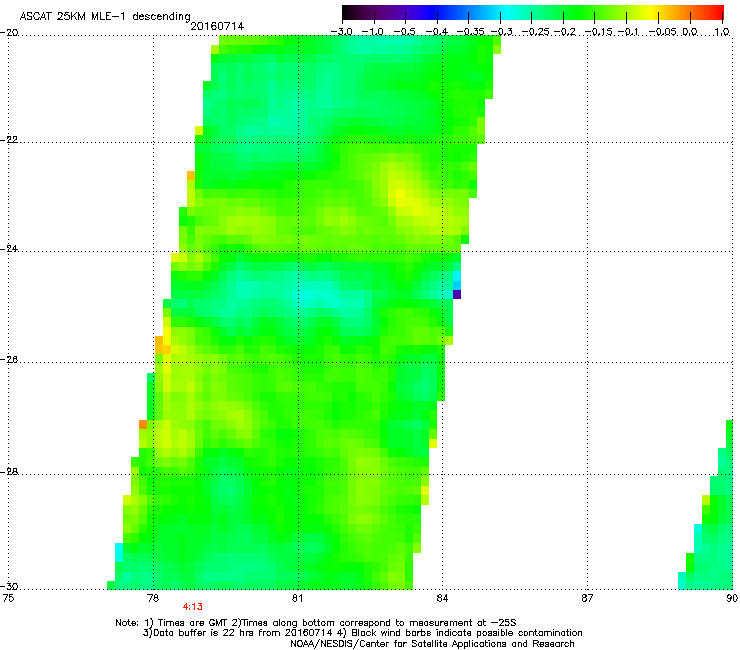This screenshot has width=740, height=650.
Task: Click the -0.15 colorbar tick label
Action: point(597,32)
